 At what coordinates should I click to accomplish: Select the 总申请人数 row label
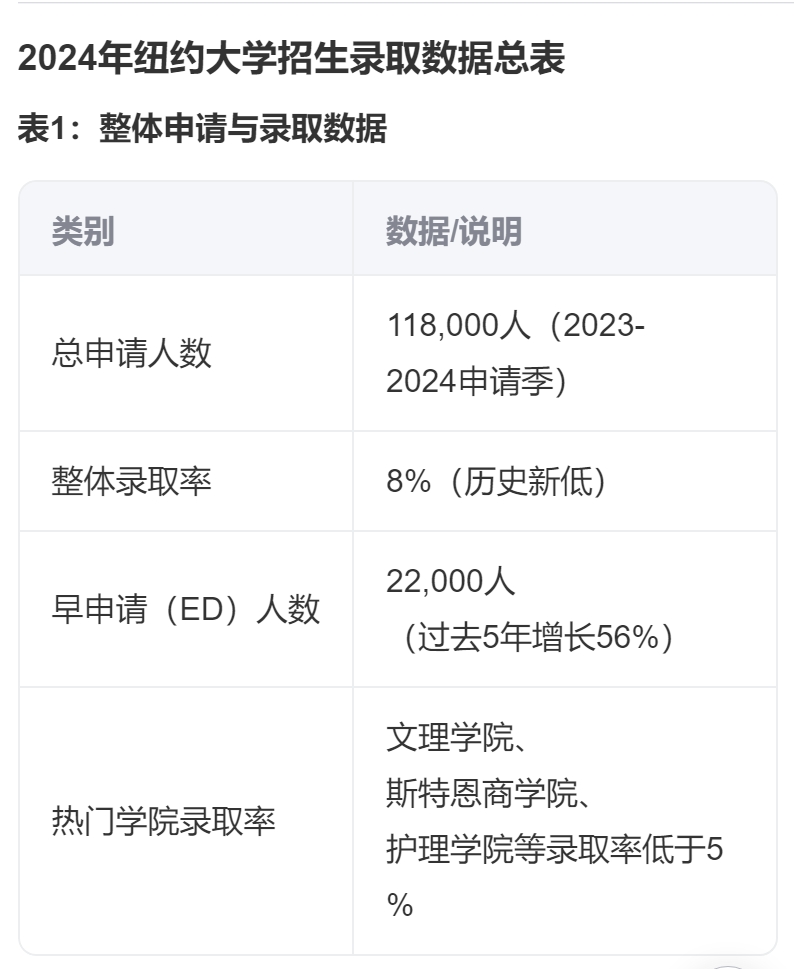tap(131, 353)
